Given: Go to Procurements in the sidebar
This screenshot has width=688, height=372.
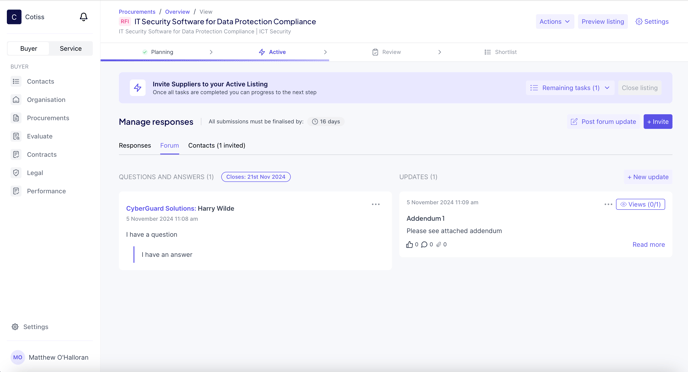Looking at the screenshot, I should click(48, 118).
